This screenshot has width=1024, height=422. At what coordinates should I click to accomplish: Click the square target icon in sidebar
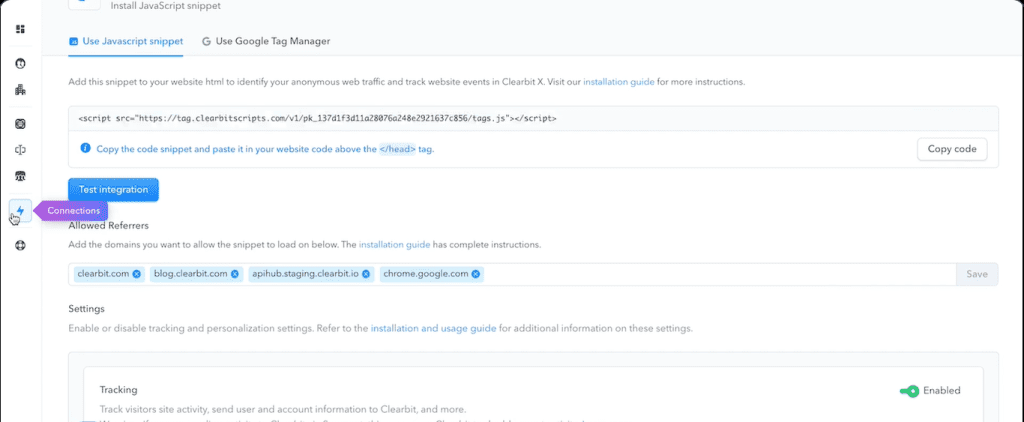[x=20, y=123]
